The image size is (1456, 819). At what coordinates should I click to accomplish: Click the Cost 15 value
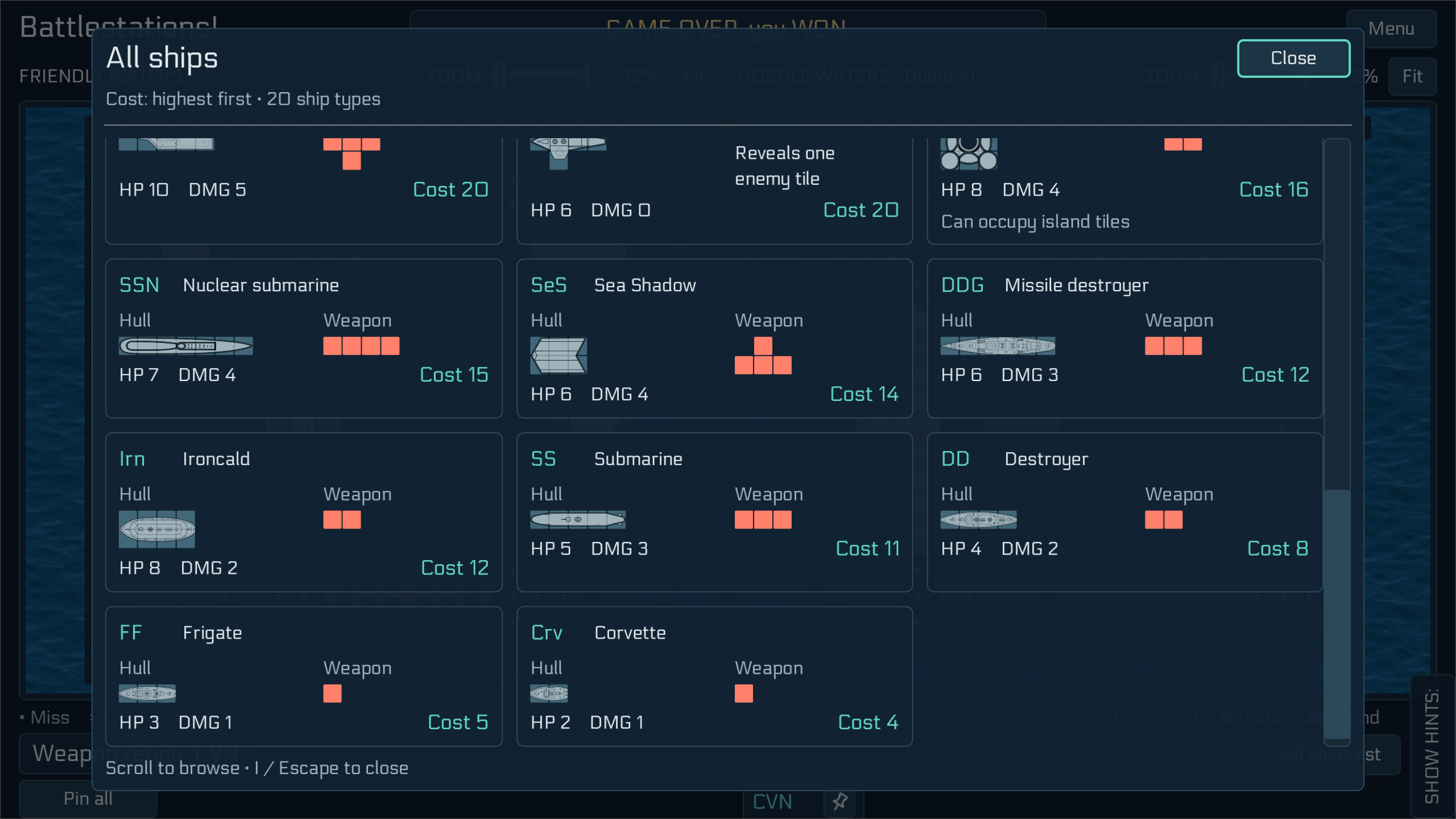(454, 375)
